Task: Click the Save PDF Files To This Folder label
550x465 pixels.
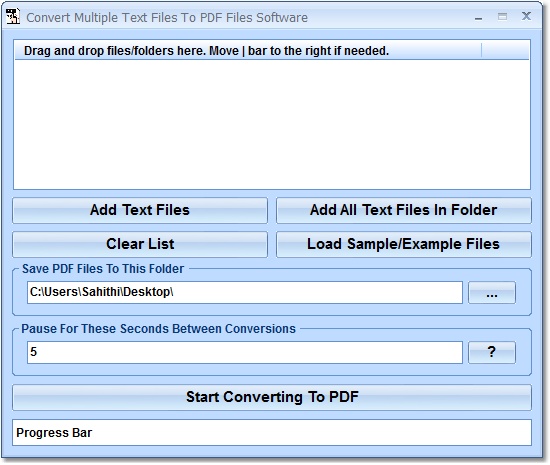Action: [103, 269]
